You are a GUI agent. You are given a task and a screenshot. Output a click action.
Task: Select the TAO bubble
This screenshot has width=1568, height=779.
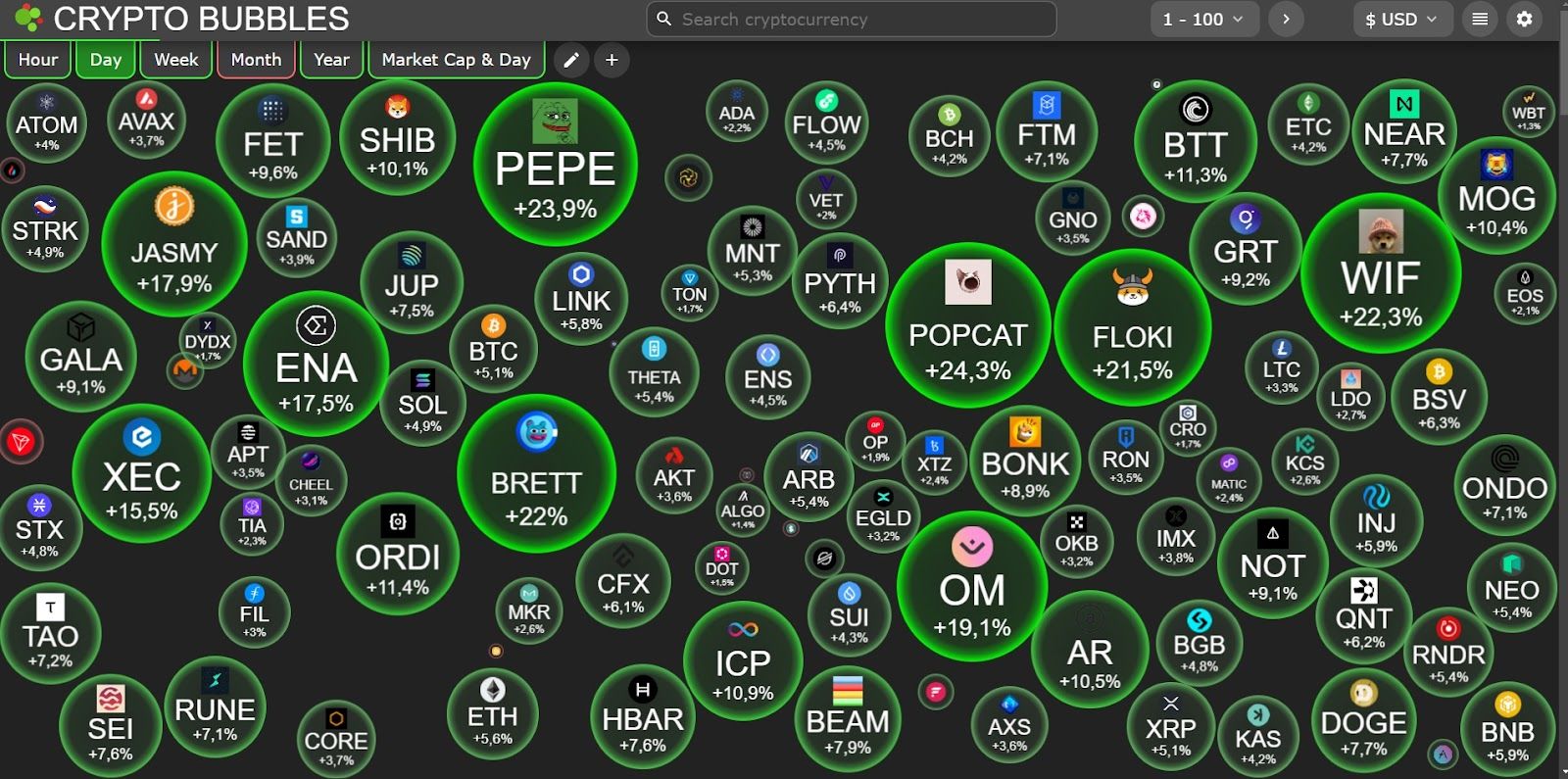(x=50, y=633)
